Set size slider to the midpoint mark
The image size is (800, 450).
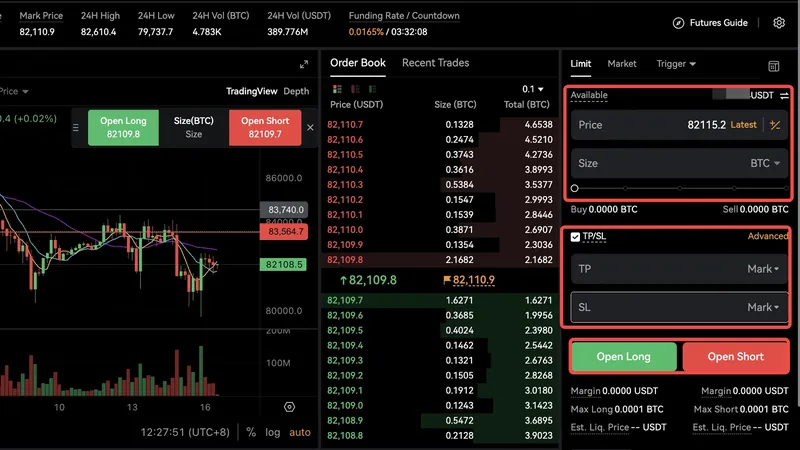coord(680,188)
